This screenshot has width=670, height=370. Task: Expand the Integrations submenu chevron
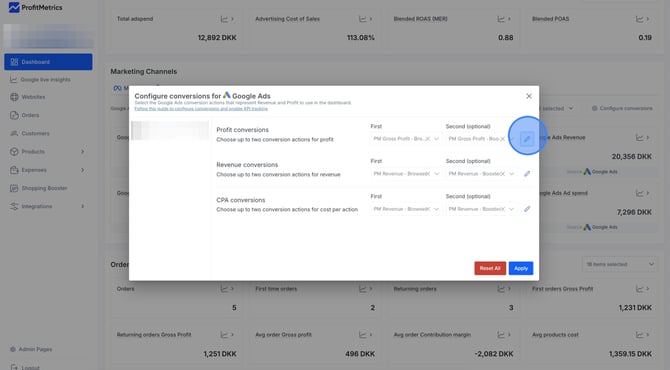coord(82,206)
